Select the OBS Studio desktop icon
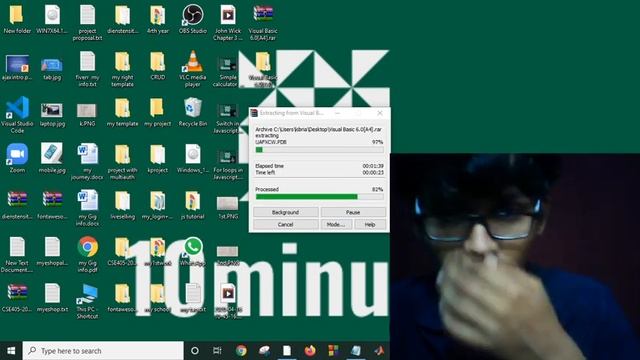Screen dimensions: 640x360 (x=193, y=20)
